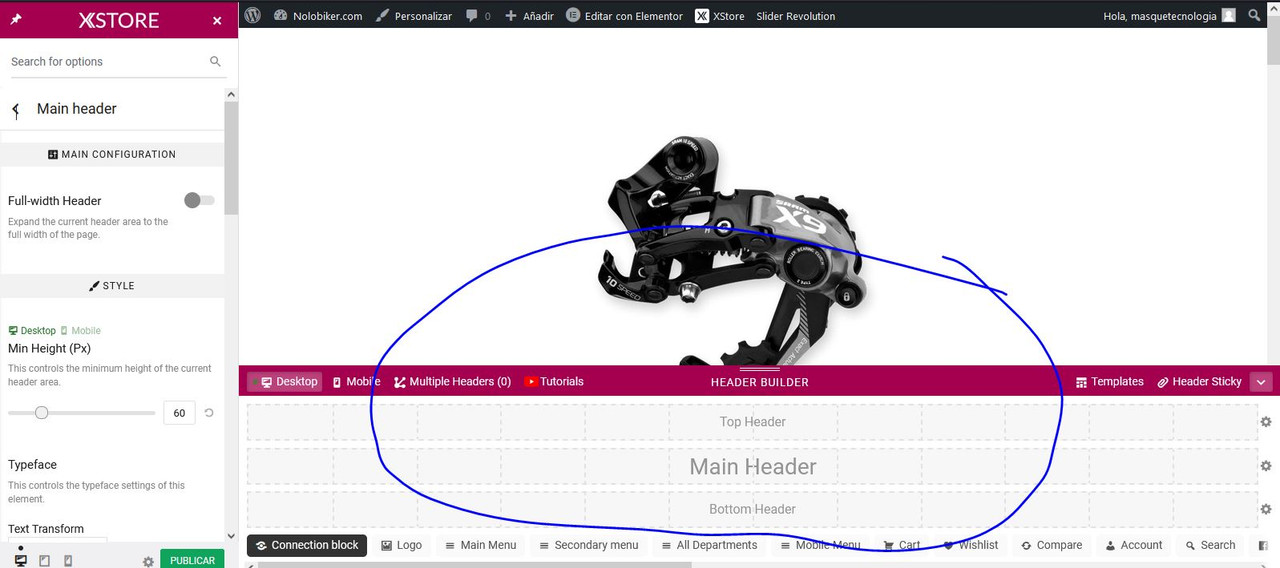
Task: Open the Text Transform dropdown
Action: pyautogui.click(x=57, y=541)
